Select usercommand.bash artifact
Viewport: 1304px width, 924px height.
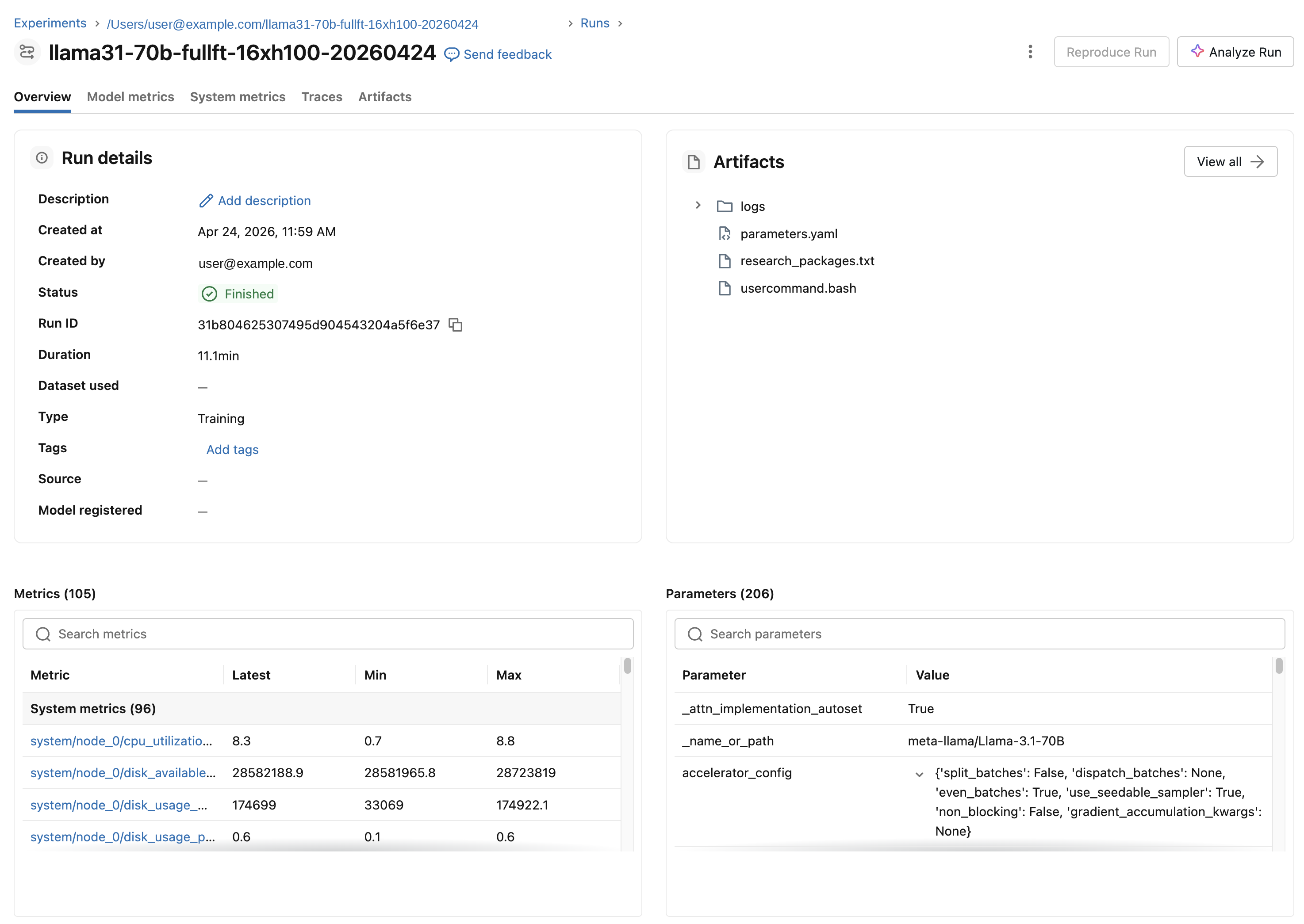(x=798, y=288)
